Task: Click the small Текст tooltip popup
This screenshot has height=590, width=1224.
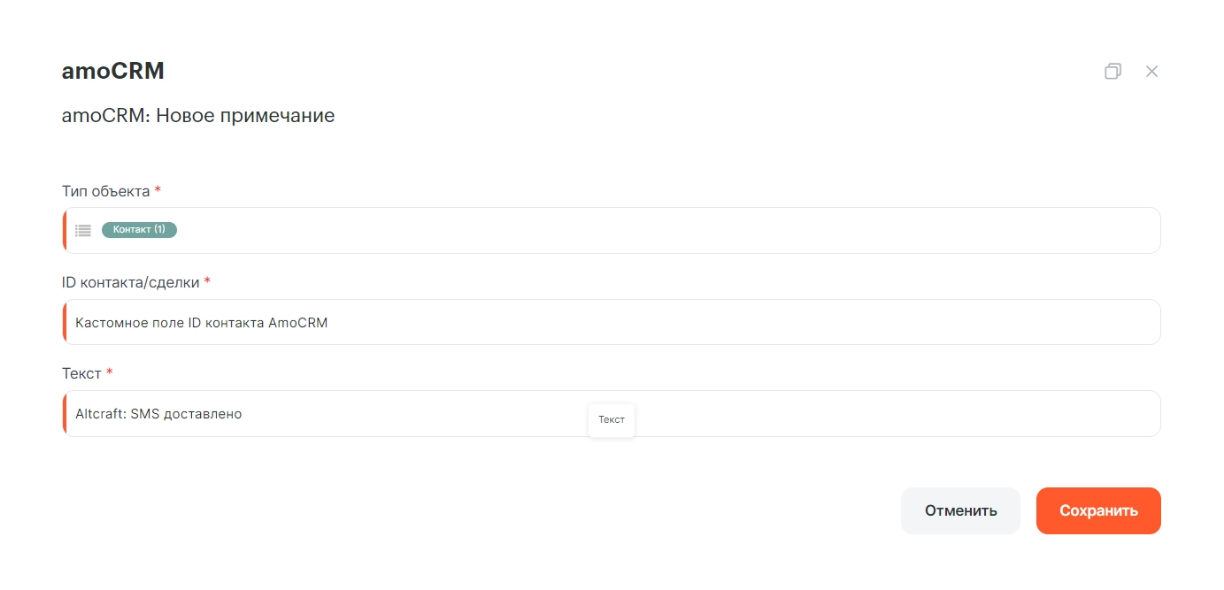Action: pos(611,420)
